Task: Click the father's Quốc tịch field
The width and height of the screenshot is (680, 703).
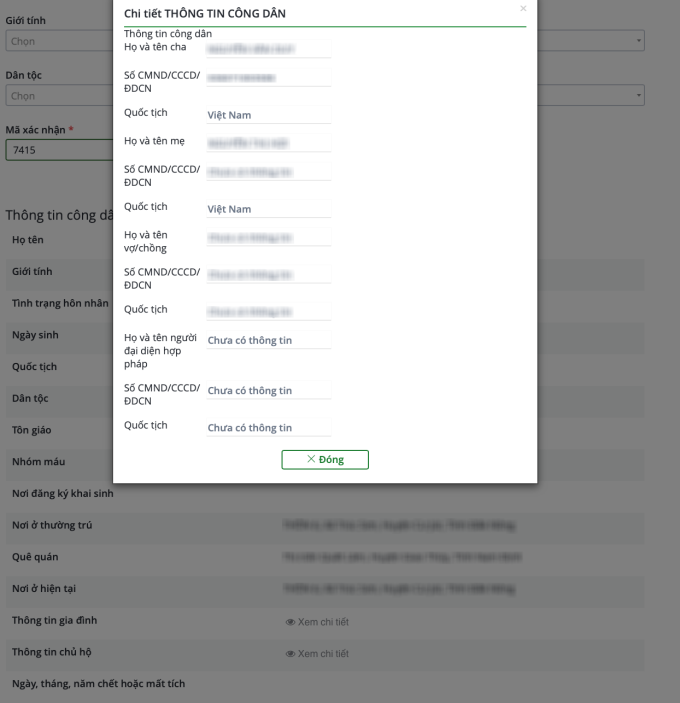Action: pyautogui.click(x=268, y=115)
